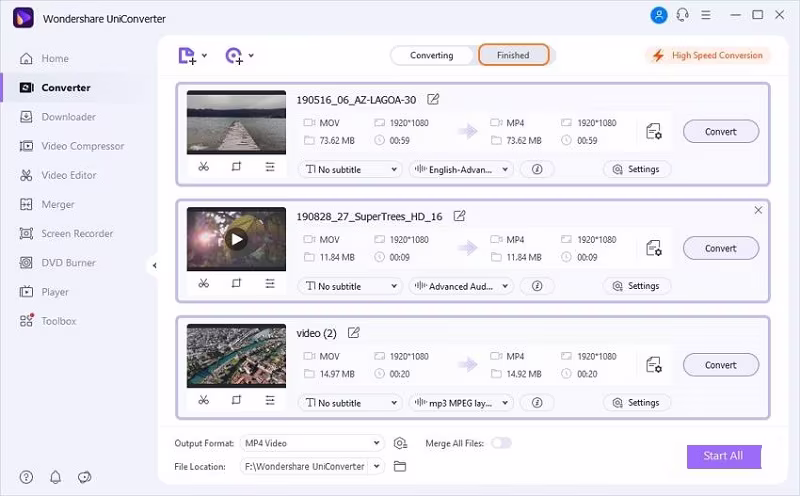Screen dimensions: 800x496
Task: Open the feedback chat icon
Action: click(85, 477)
